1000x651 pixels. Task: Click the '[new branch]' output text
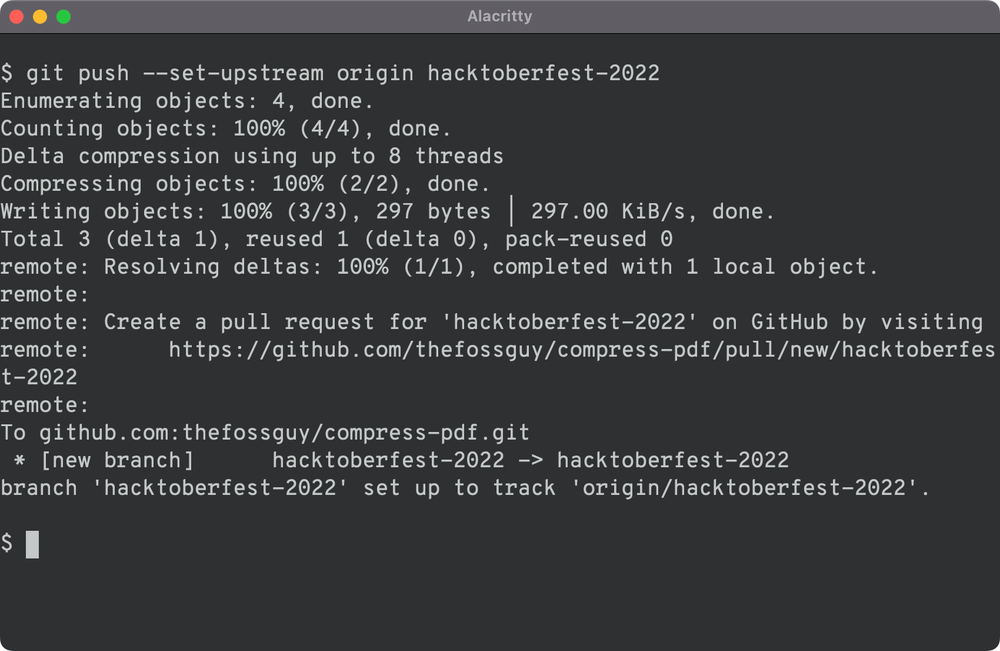[115, 460]
